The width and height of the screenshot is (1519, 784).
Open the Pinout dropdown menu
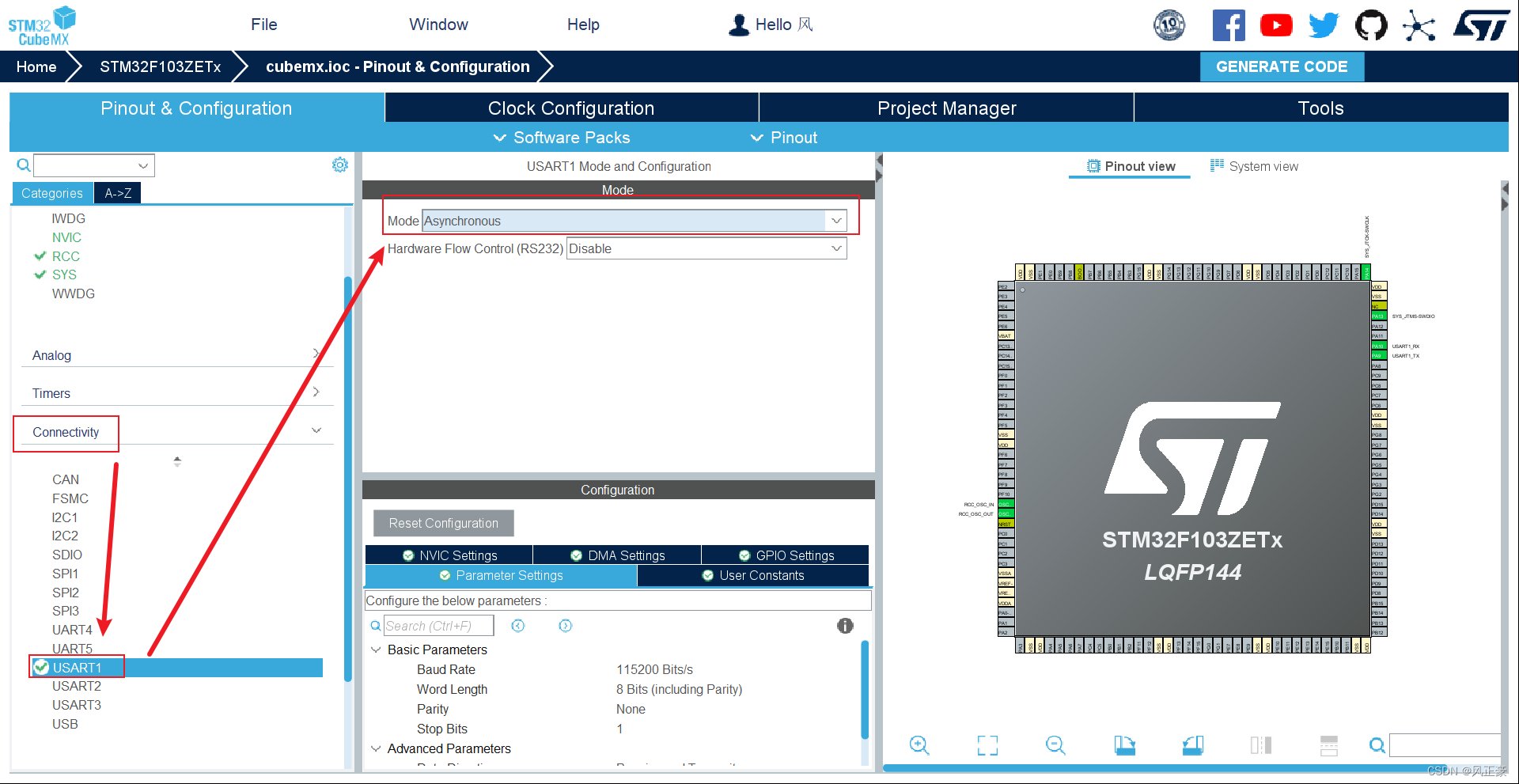784,138
